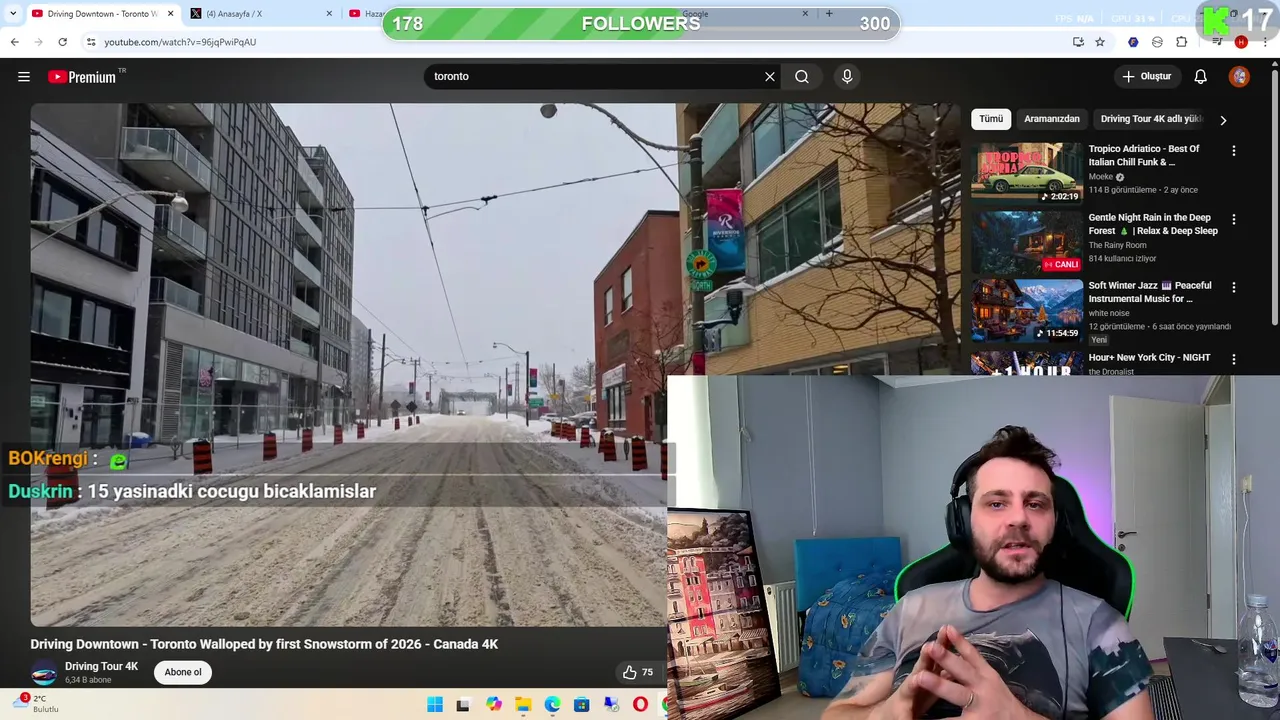The image size is (1280, 720).
Task: Switch to '(4) Anasayfa / X' tab
Action: tap(260, 14)
